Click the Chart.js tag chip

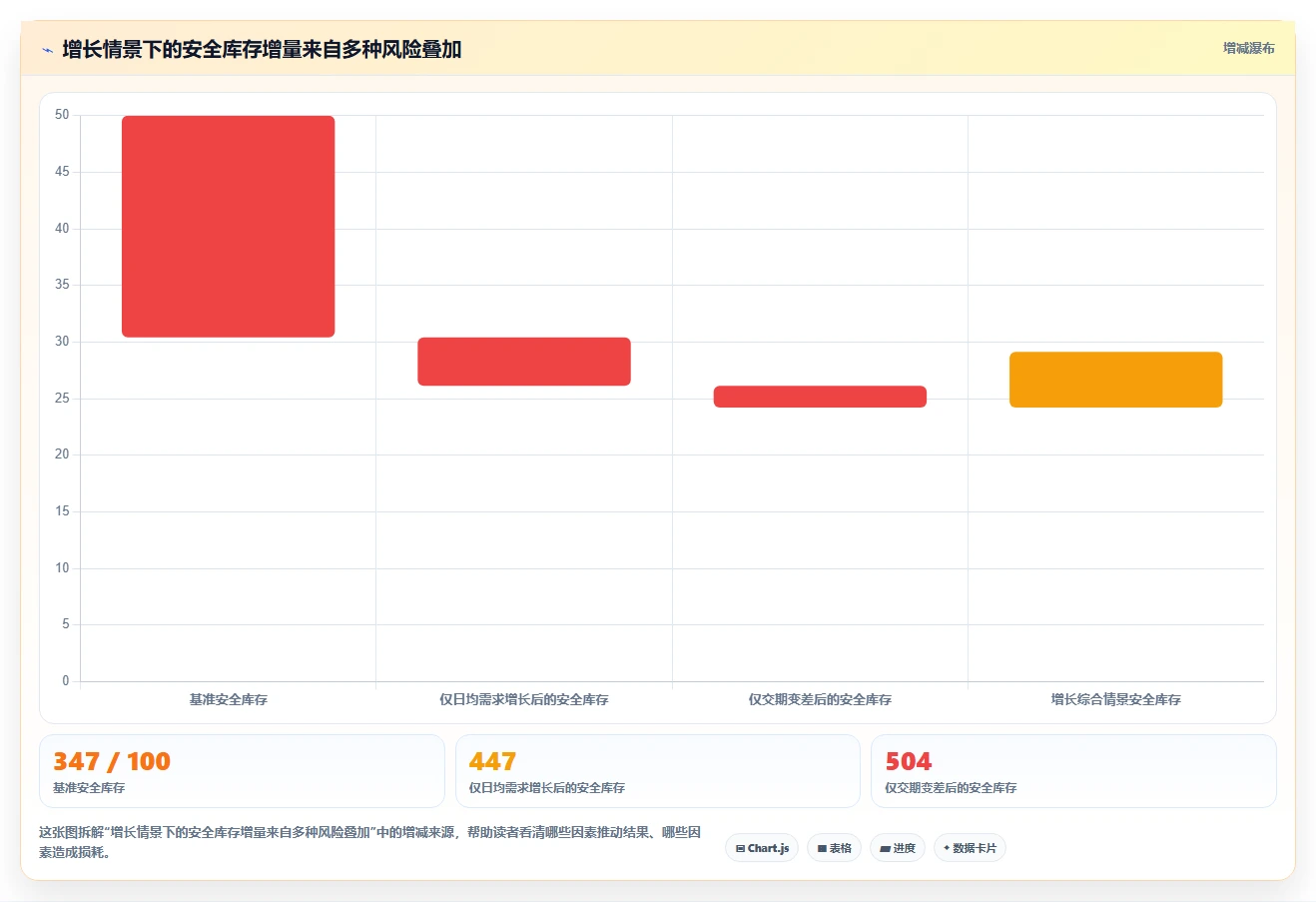762,848
